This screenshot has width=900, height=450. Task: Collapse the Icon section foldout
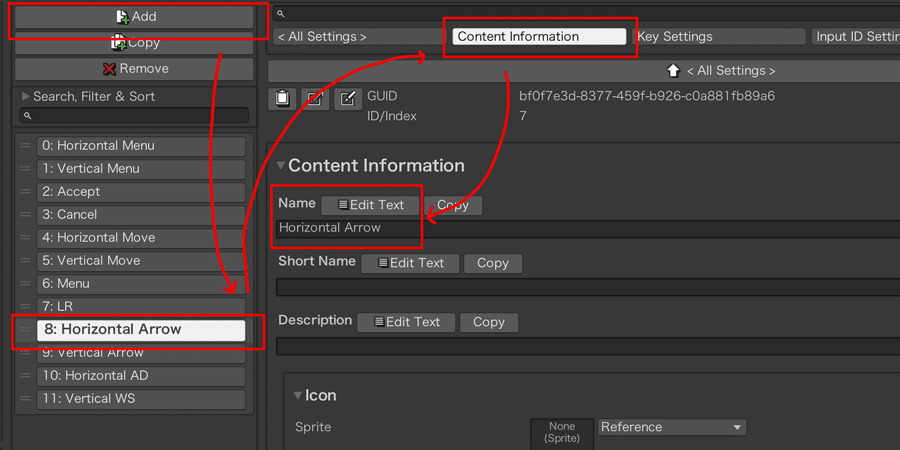click(297, 395)
